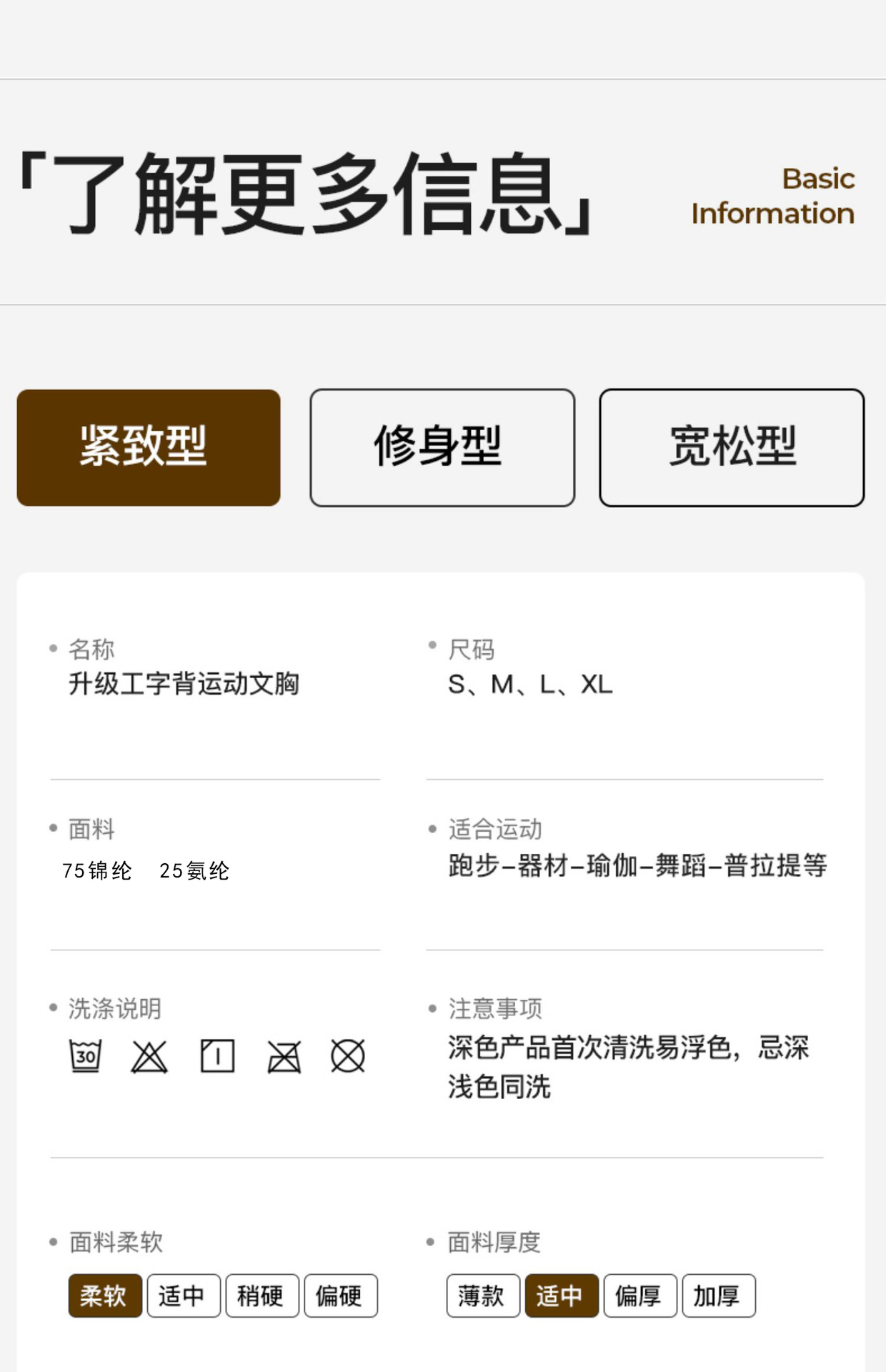Click the 30° machine wash icon
The image size is (886, 1372).
pyautogui.click(x=85, y=1056)
